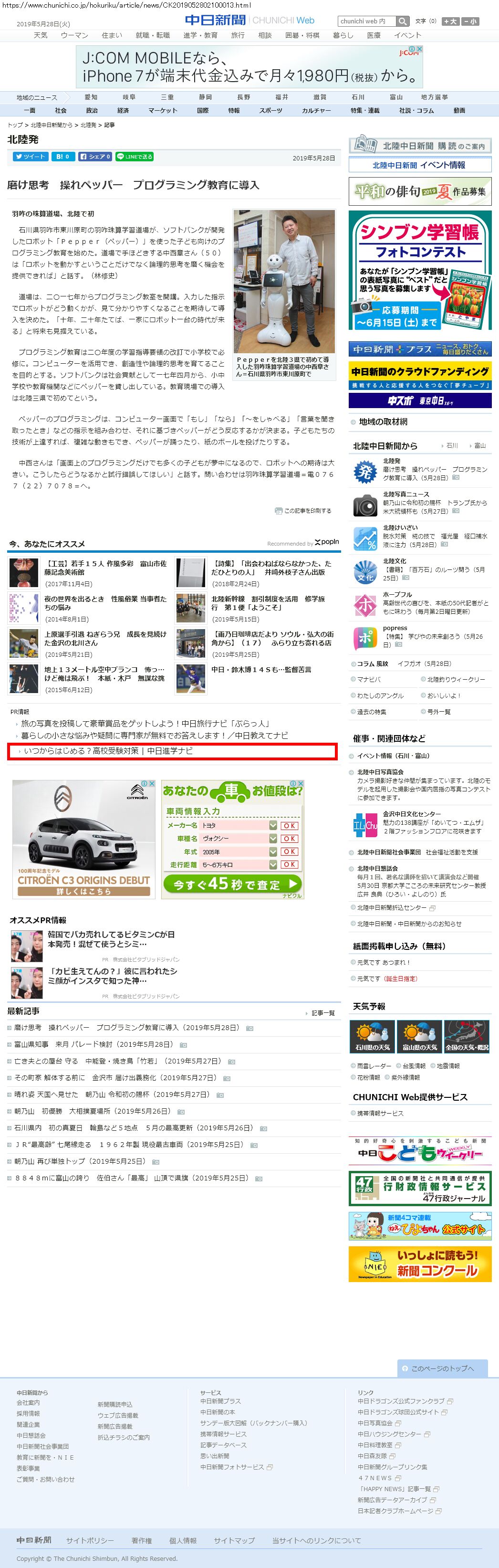Image resolution: width=499 pixels, height=1568 pixels.
Task: Open ぴよちゃん公式サイト banner
Action: pos(420,1226)
